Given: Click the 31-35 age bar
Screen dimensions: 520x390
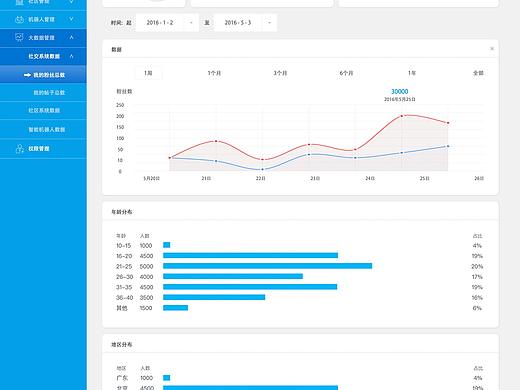Looking at the screenshot, I should pos(250,287).
